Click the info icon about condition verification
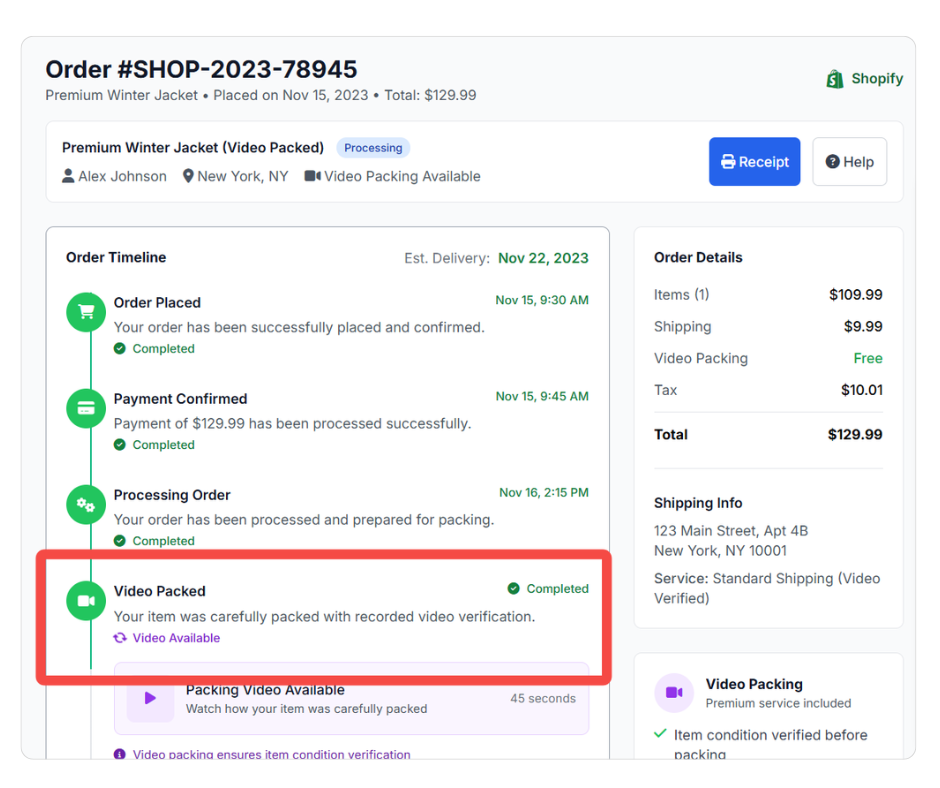 [121, 754]
